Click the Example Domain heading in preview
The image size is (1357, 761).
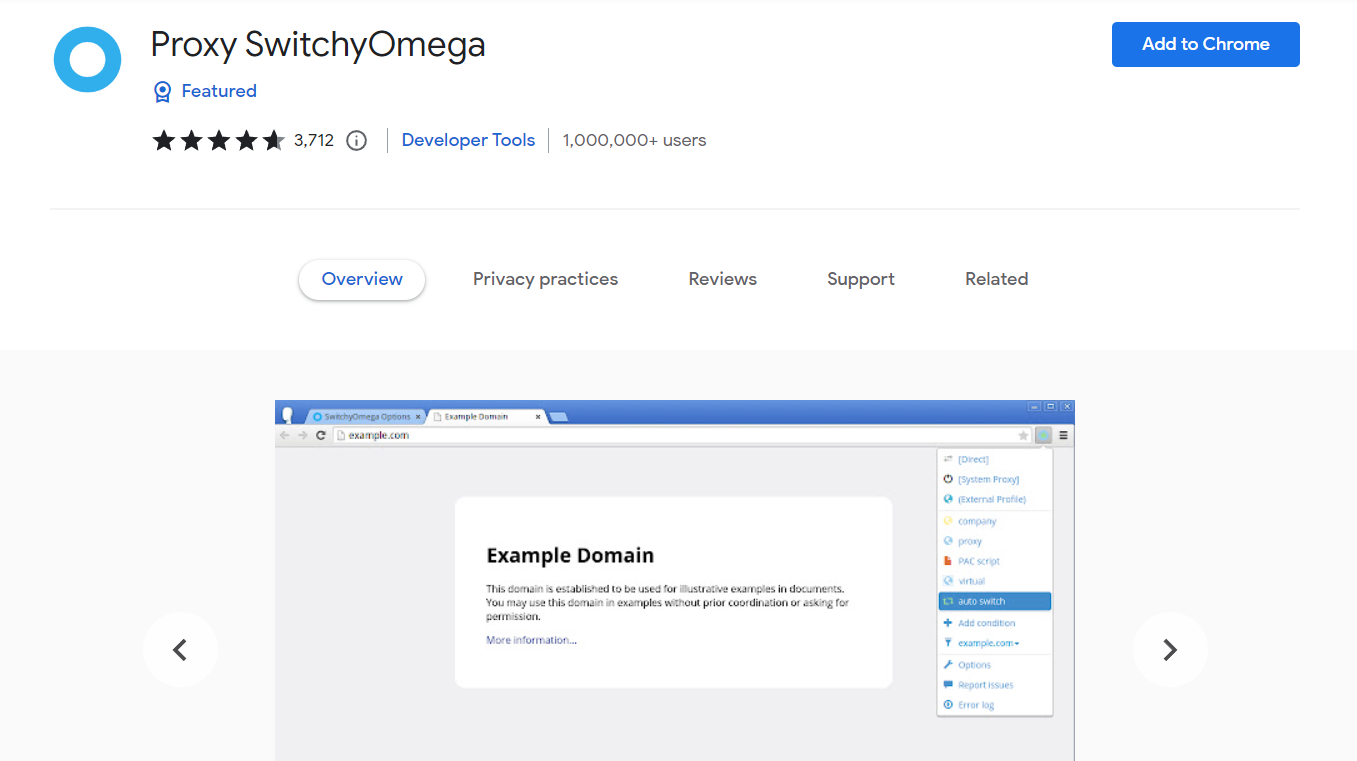570,556
